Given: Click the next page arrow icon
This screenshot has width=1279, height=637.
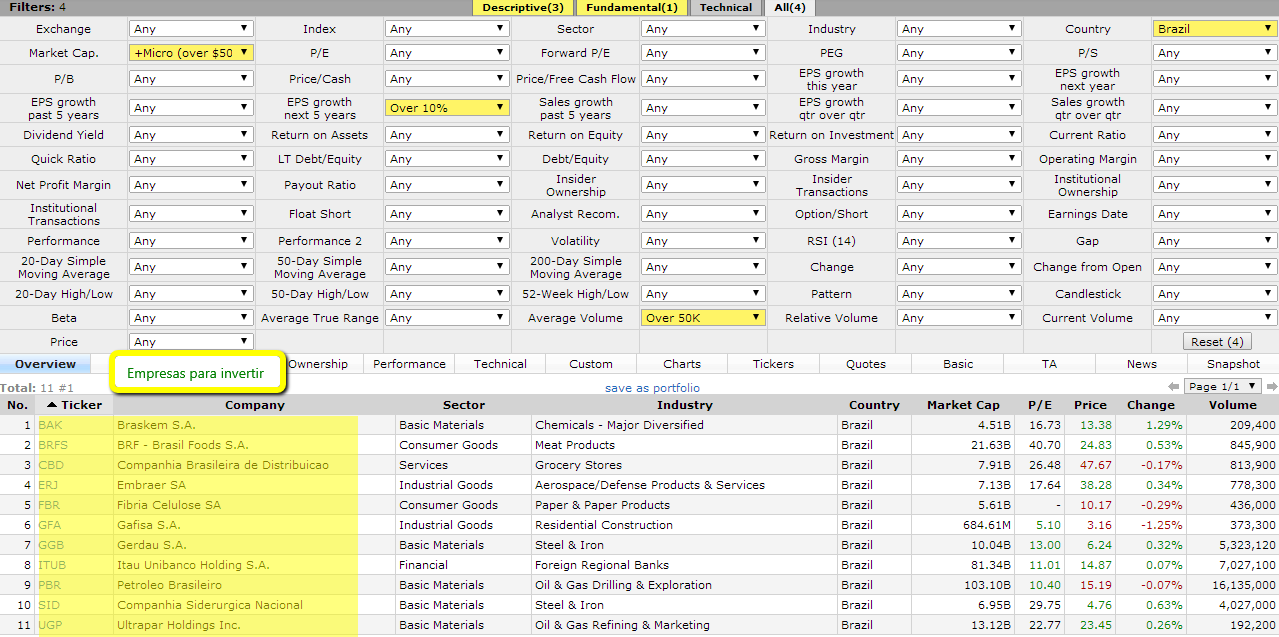Looking at the screenshot, I should [1272, 387].
